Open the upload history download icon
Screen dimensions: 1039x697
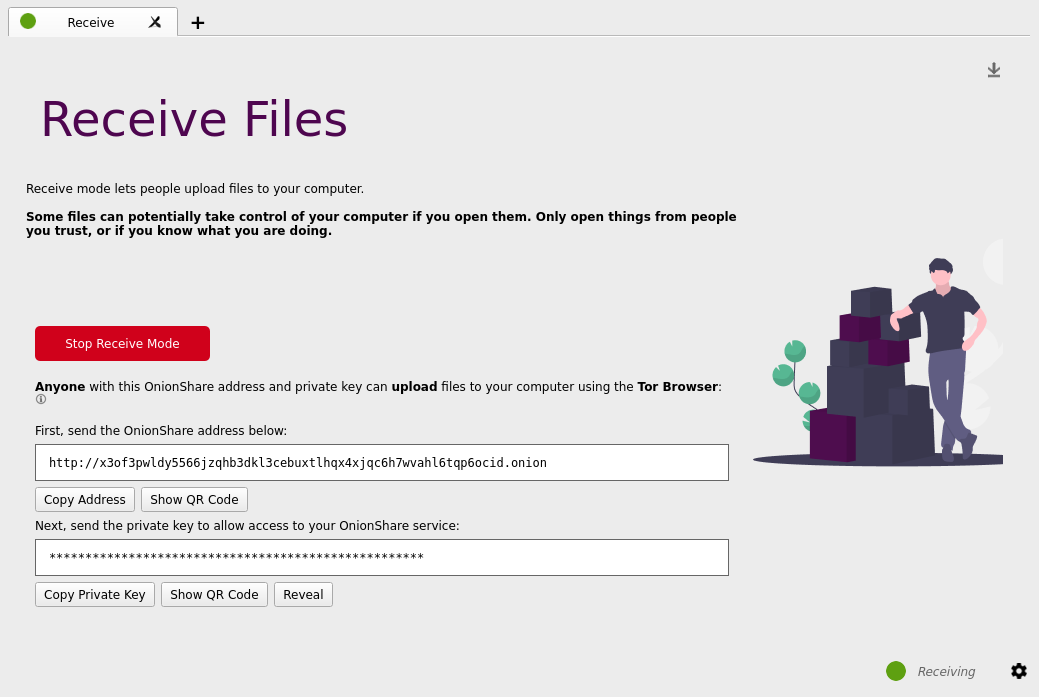coord(993,70)
